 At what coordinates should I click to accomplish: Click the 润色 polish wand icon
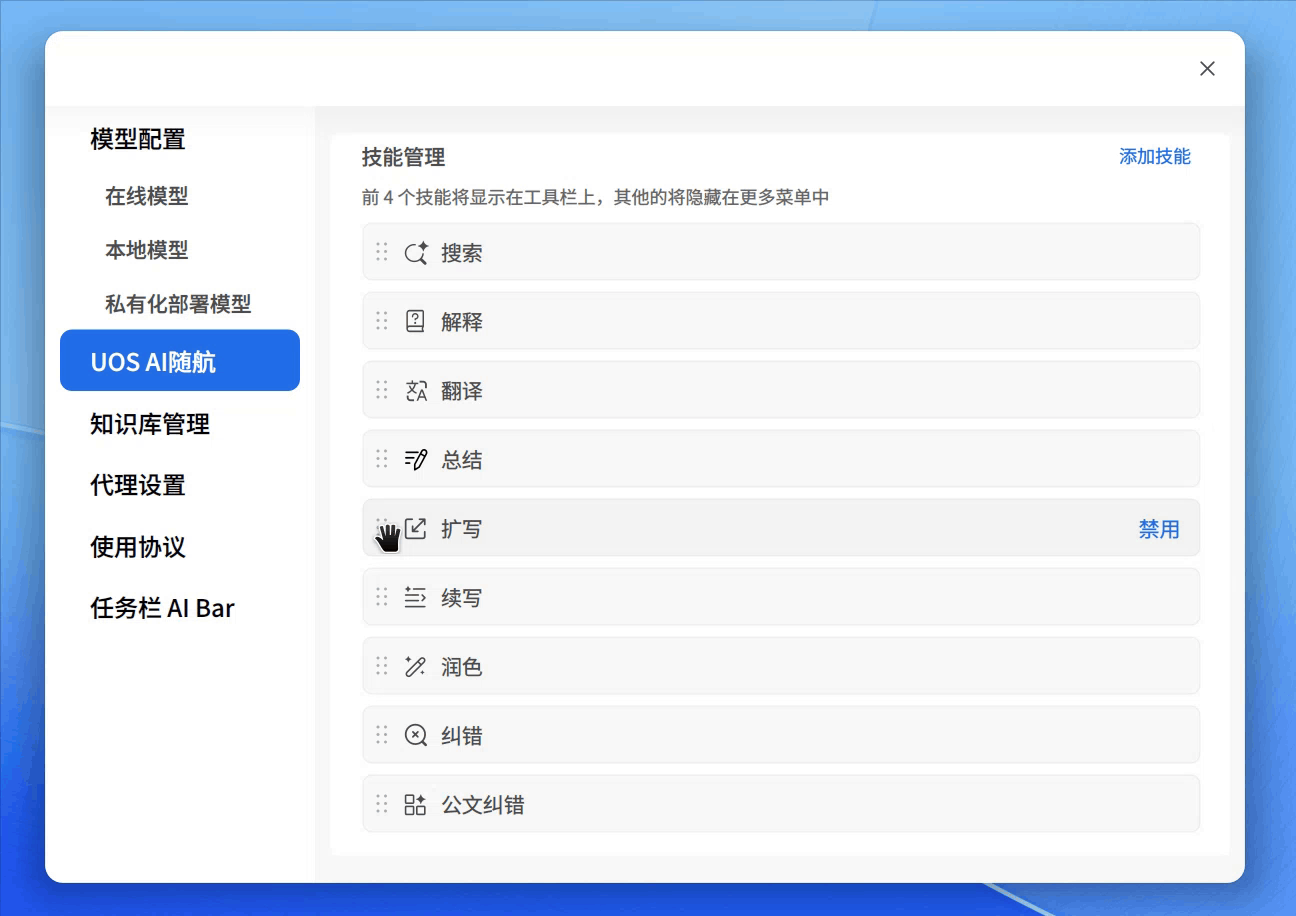coord(416,666)
